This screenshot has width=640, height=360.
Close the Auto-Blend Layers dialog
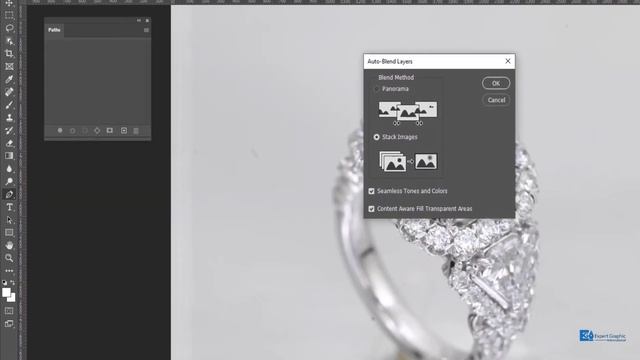(508, 61)
